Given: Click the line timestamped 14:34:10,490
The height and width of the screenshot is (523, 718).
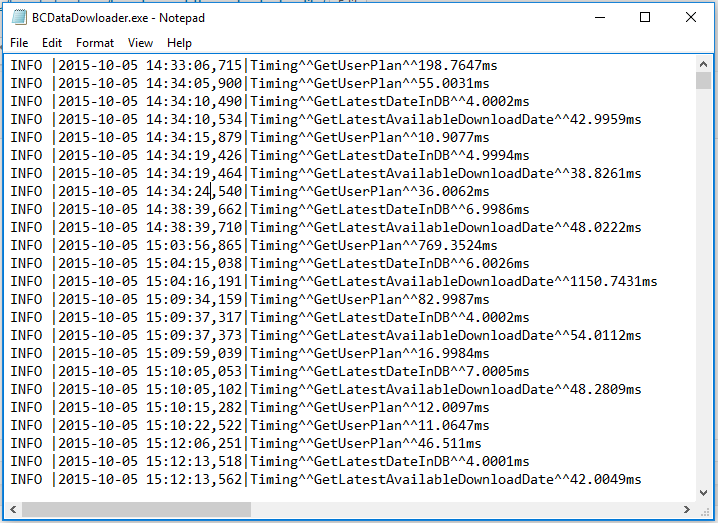Looking at the screenshot, I should tap(270, 101).
